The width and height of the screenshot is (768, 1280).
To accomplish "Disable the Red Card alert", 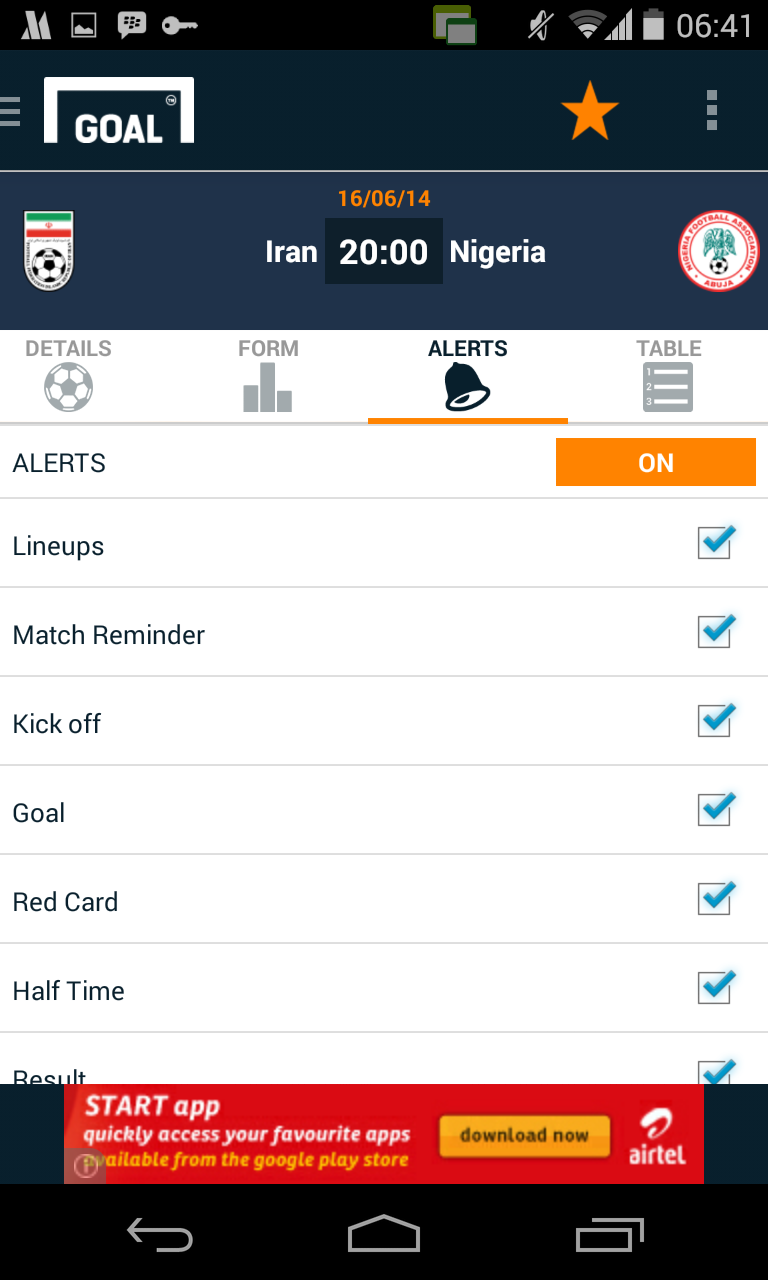I will (x=715, y=899).
